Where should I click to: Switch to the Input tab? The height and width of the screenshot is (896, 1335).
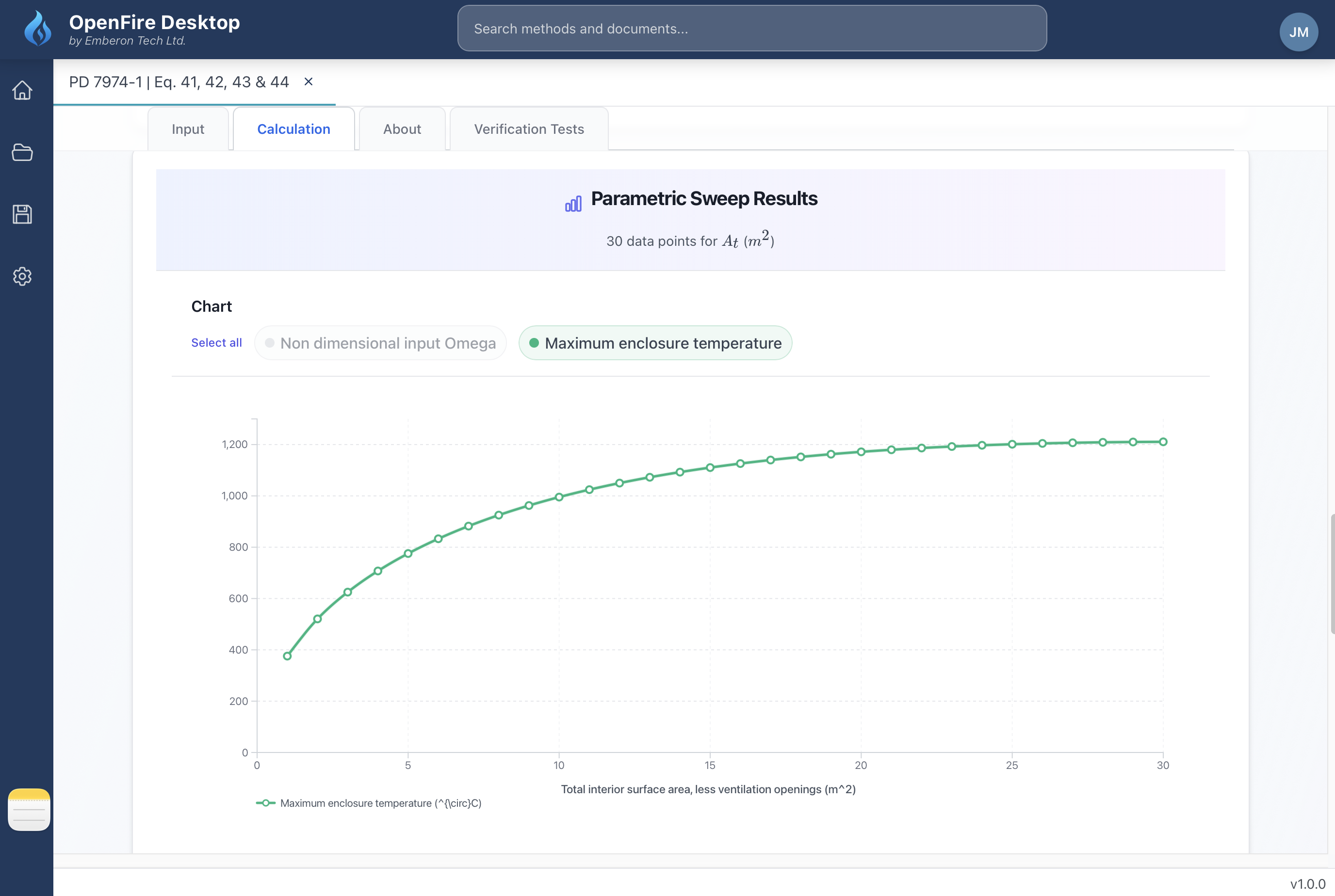coord(188,129)
